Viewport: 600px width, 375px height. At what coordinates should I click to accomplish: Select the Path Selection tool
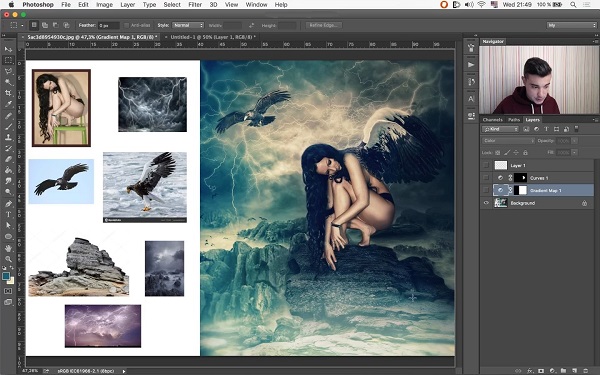click(8, 225)
